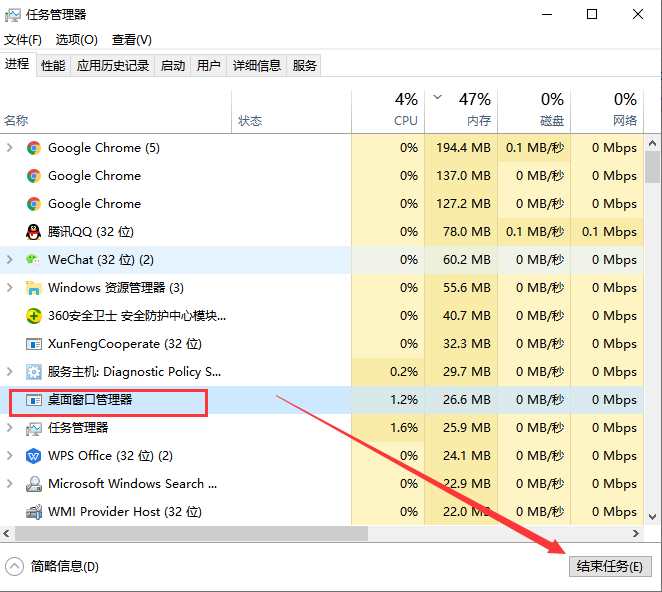Expand Microsoft Windows Search row

tap(10, 483)
